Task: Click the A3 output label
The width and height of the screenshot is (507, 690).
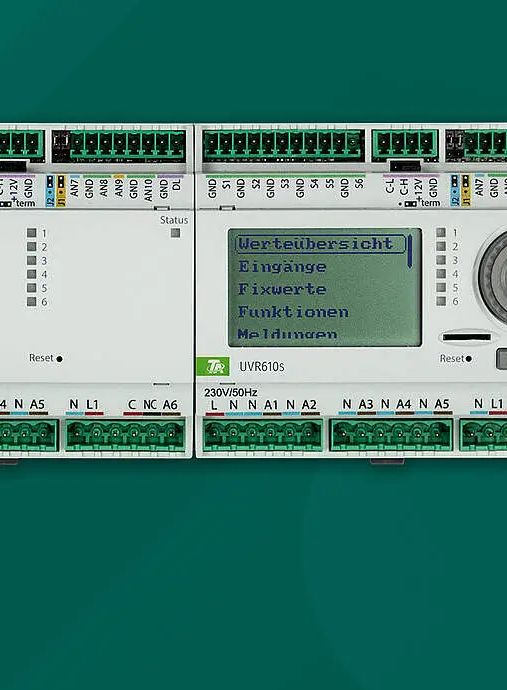Action: point(366,404)
